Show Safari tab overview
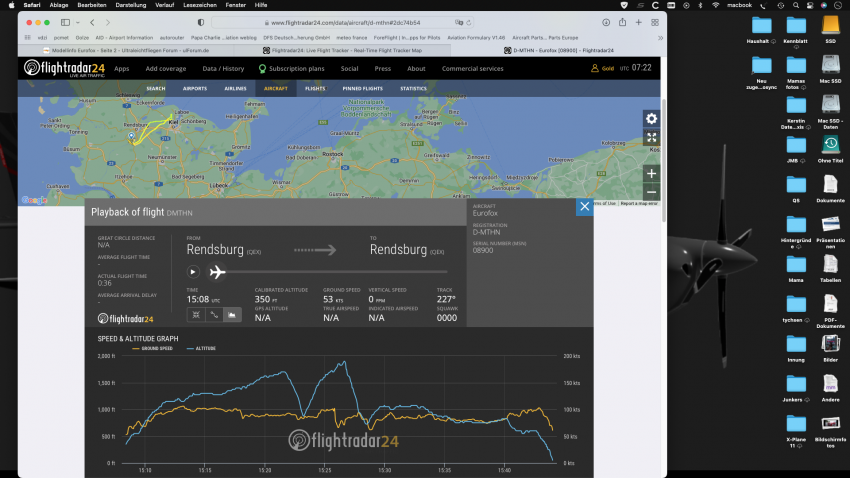Viewport: 850px width, 478px height. (655, 23)
